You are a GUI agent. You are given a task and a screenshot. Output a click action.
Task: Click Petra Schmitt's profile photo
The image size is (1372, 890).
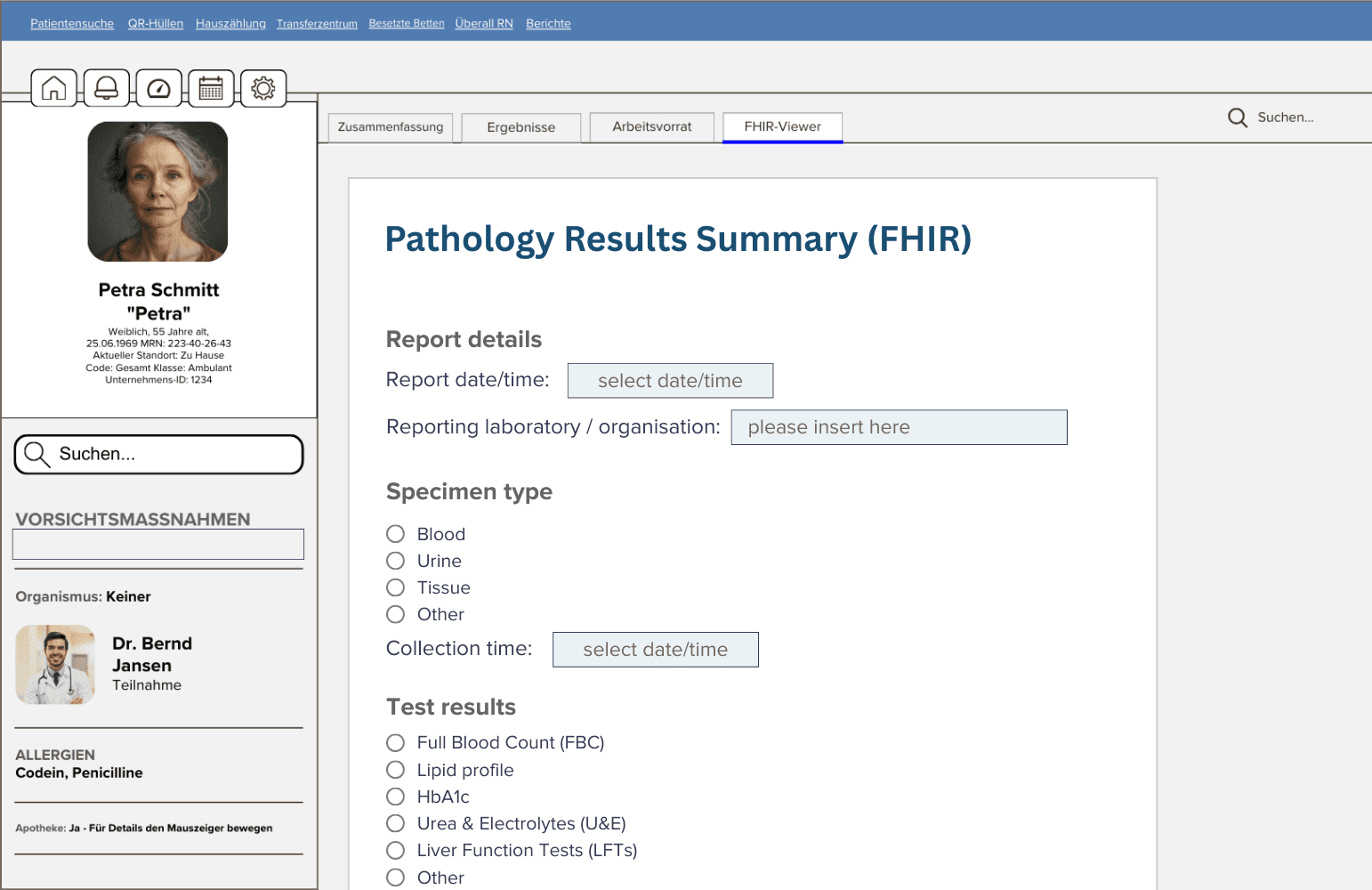(157, 190)
